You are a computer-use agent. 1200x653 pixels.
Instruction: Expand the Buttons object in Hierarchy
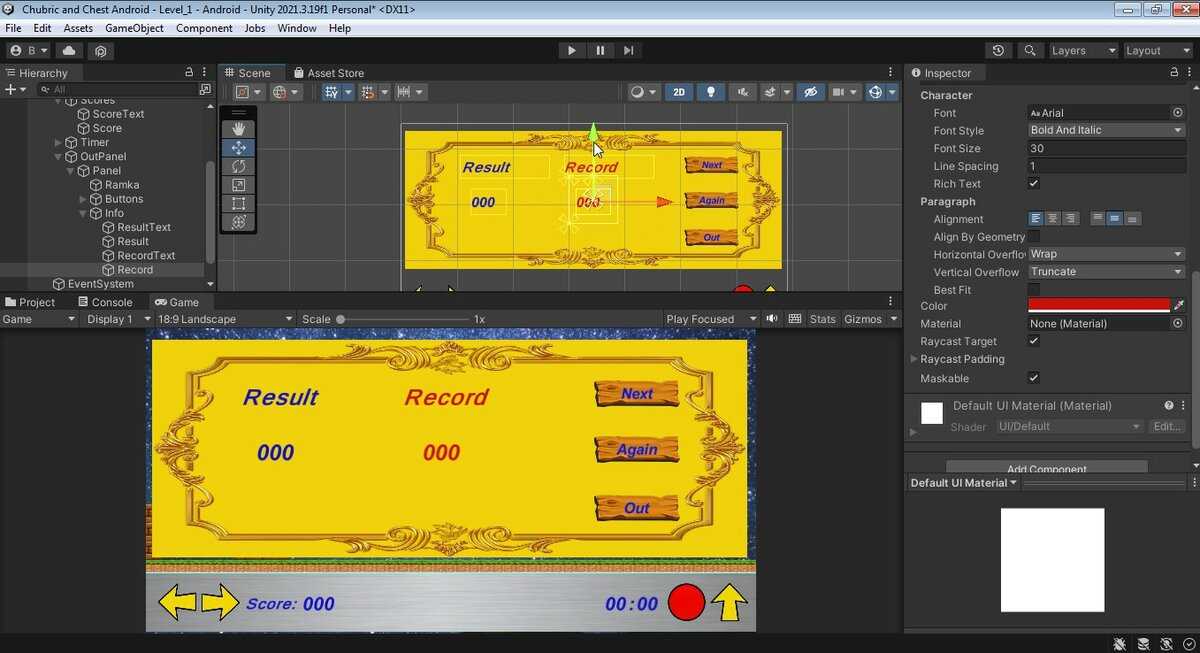tap(83, 199)
